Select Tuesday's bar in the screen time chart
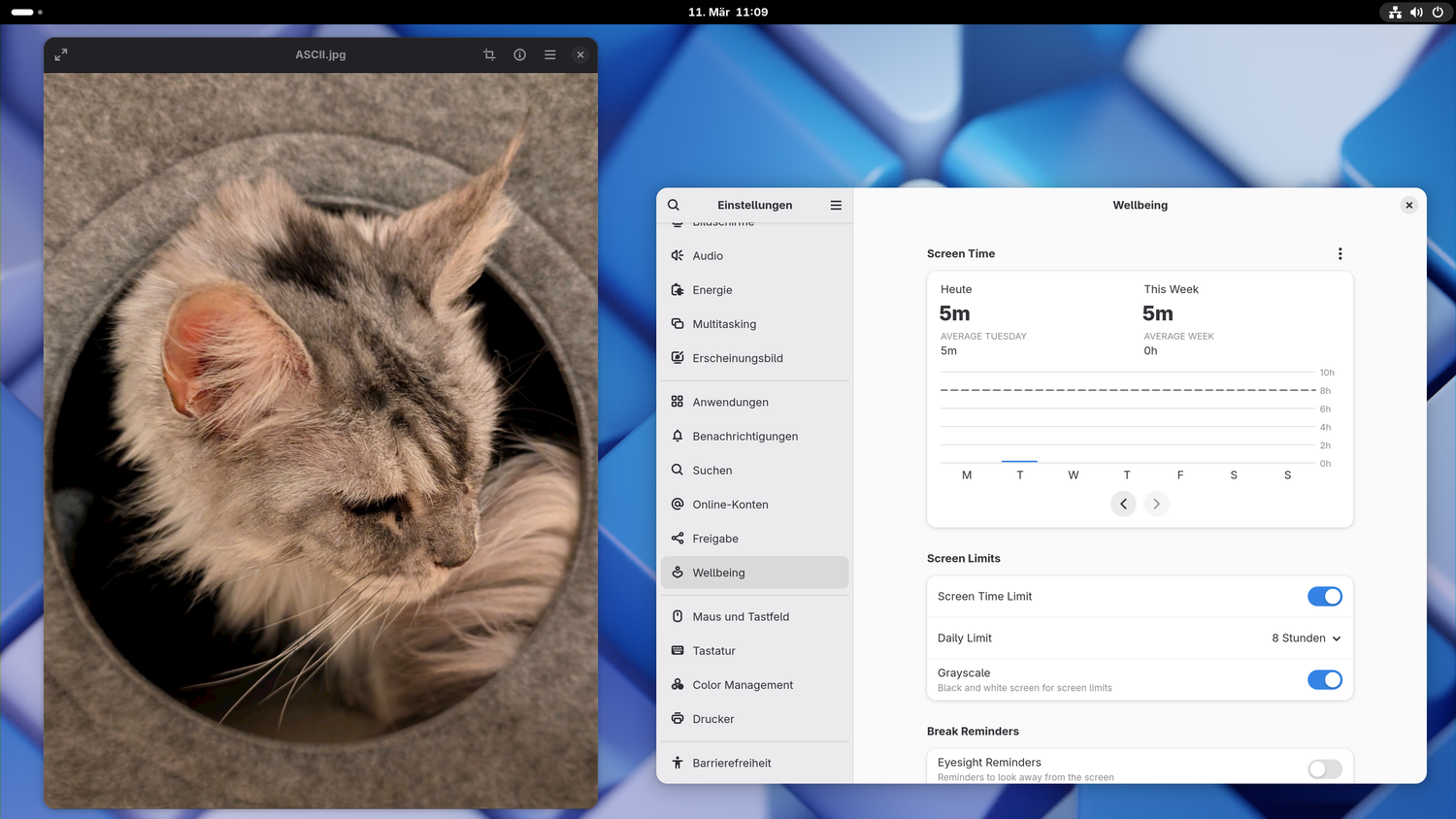Viewport: 1456px width, 819px height. [1019, 459]
